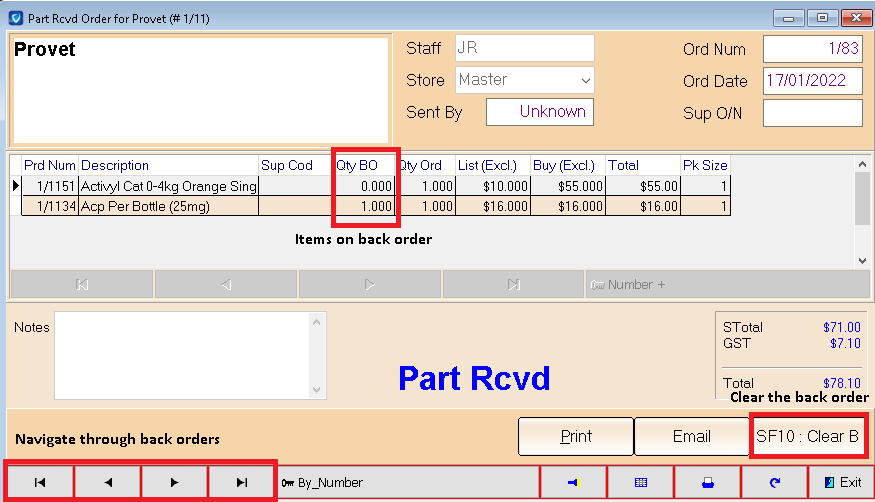This screenshot has height=502, width=875.
Task: Click the Buy (Excl.) column header
Action: point(568,166)
